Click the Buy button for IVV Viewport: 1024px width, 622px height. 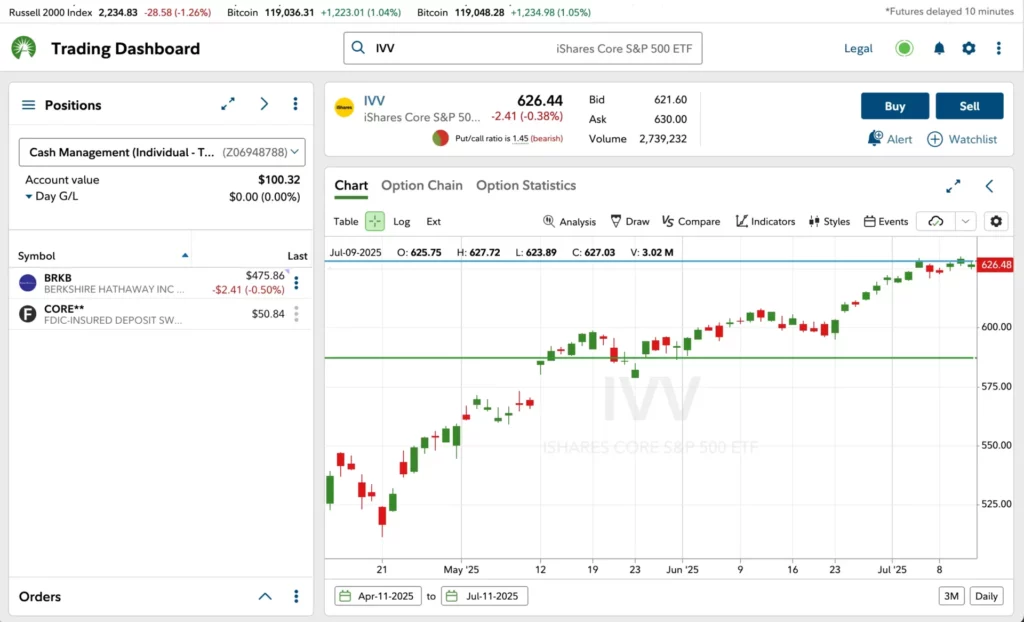pos(894,105)
